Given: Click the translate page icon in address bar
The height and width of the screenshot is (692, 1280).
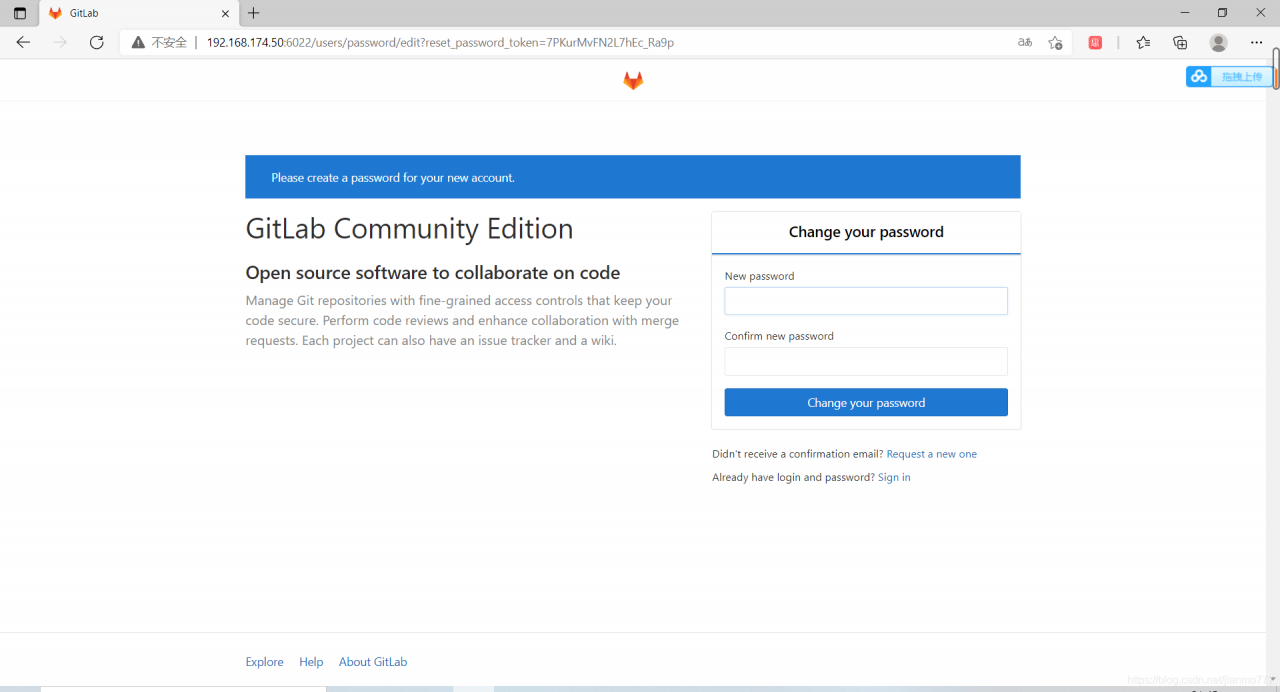Looking at the screenshot, I should (1025, 43).
